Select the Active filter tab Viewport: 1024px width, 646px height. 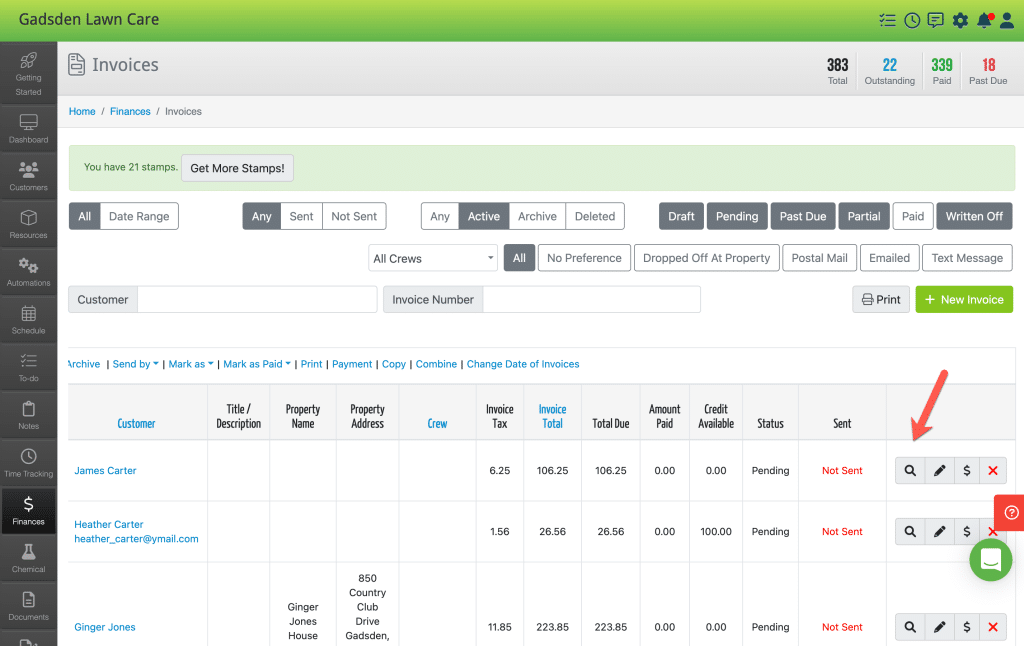pyautogui.click(x=483, y=216)
